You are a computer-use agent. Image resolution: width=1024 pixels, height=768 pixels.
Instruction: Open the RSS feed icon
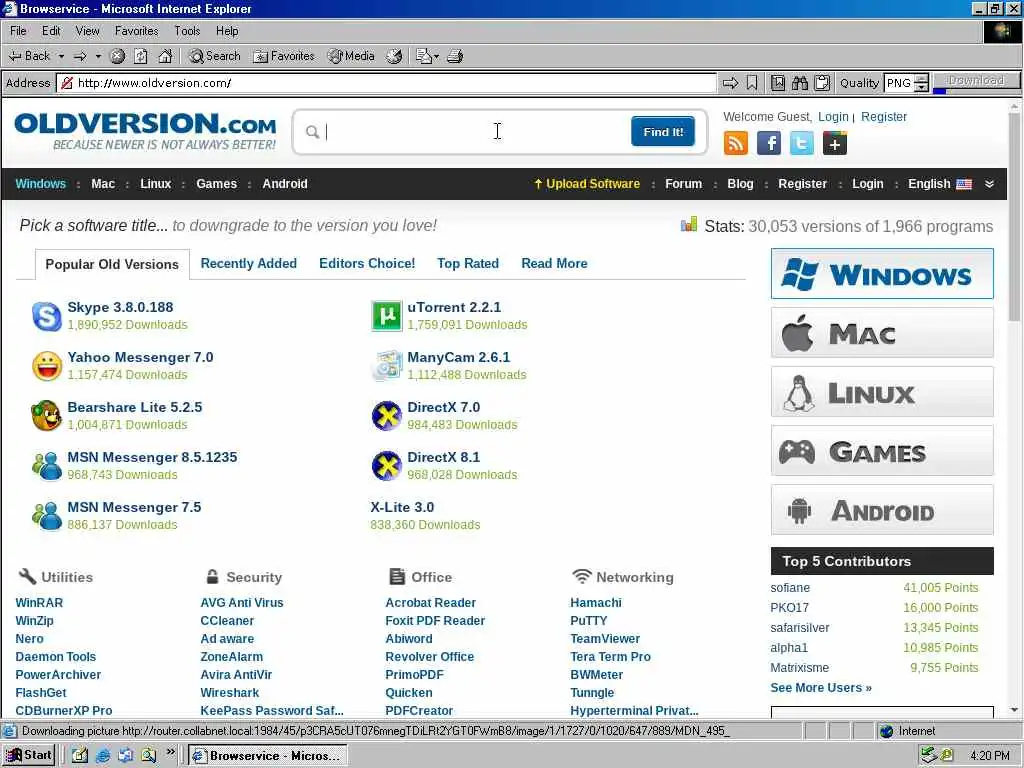pyautogui.click(x=736, y=143)
